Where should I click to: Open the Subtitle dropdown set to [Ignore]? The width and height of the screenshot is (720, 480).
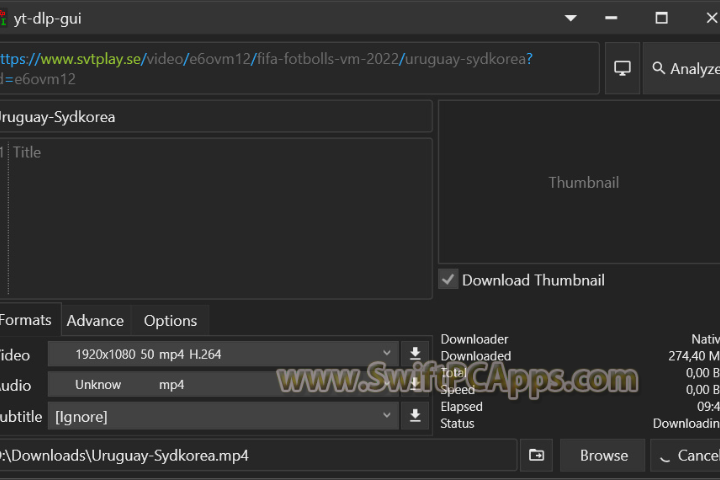(x=223, y=416)
